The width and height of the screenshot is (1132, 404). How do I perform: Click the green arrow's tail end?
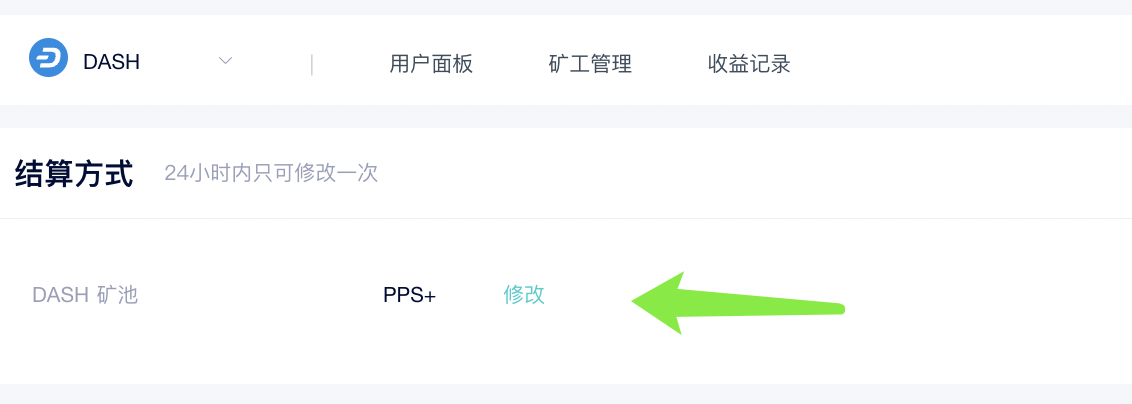pos(834,309)
